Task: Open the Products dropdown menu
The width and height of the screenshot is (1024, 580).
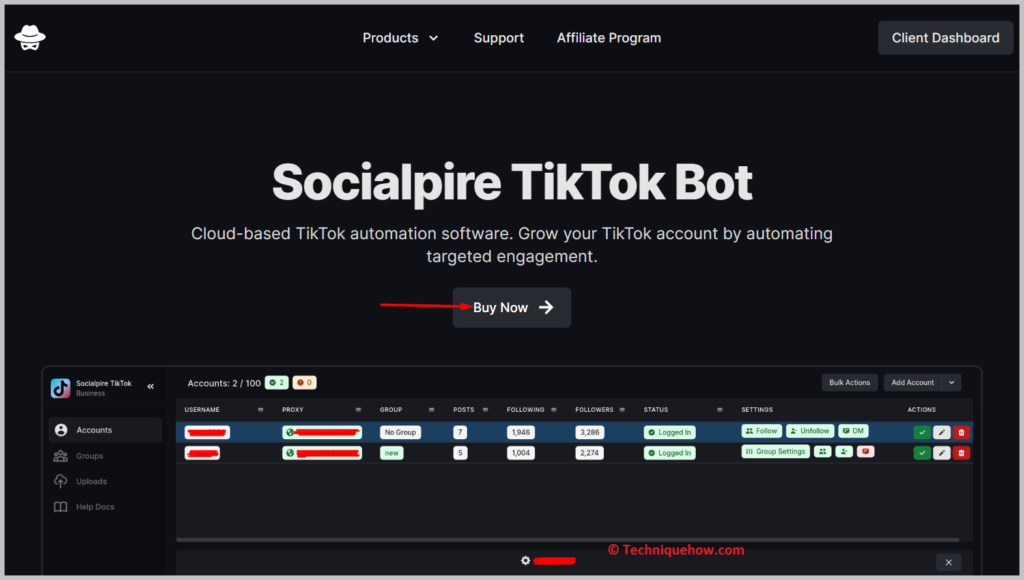Action: point(400,38)
